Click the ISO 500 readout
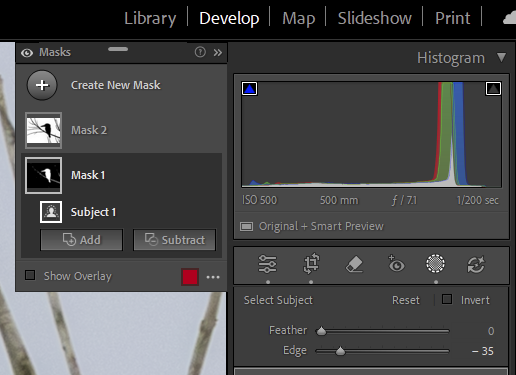The width and height of the screenshot is (516, 375). click(259, 200)
